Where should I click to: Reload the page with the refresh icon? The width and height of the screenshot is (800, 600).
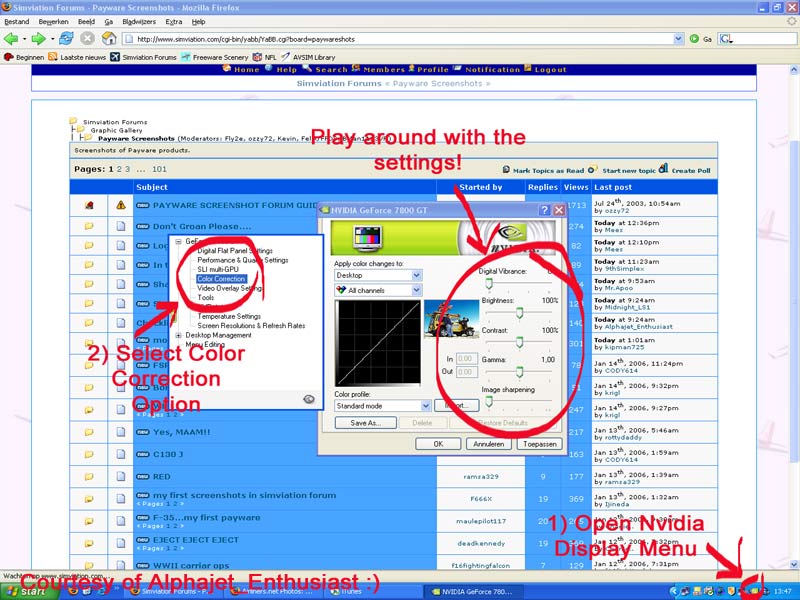[66, 39]
